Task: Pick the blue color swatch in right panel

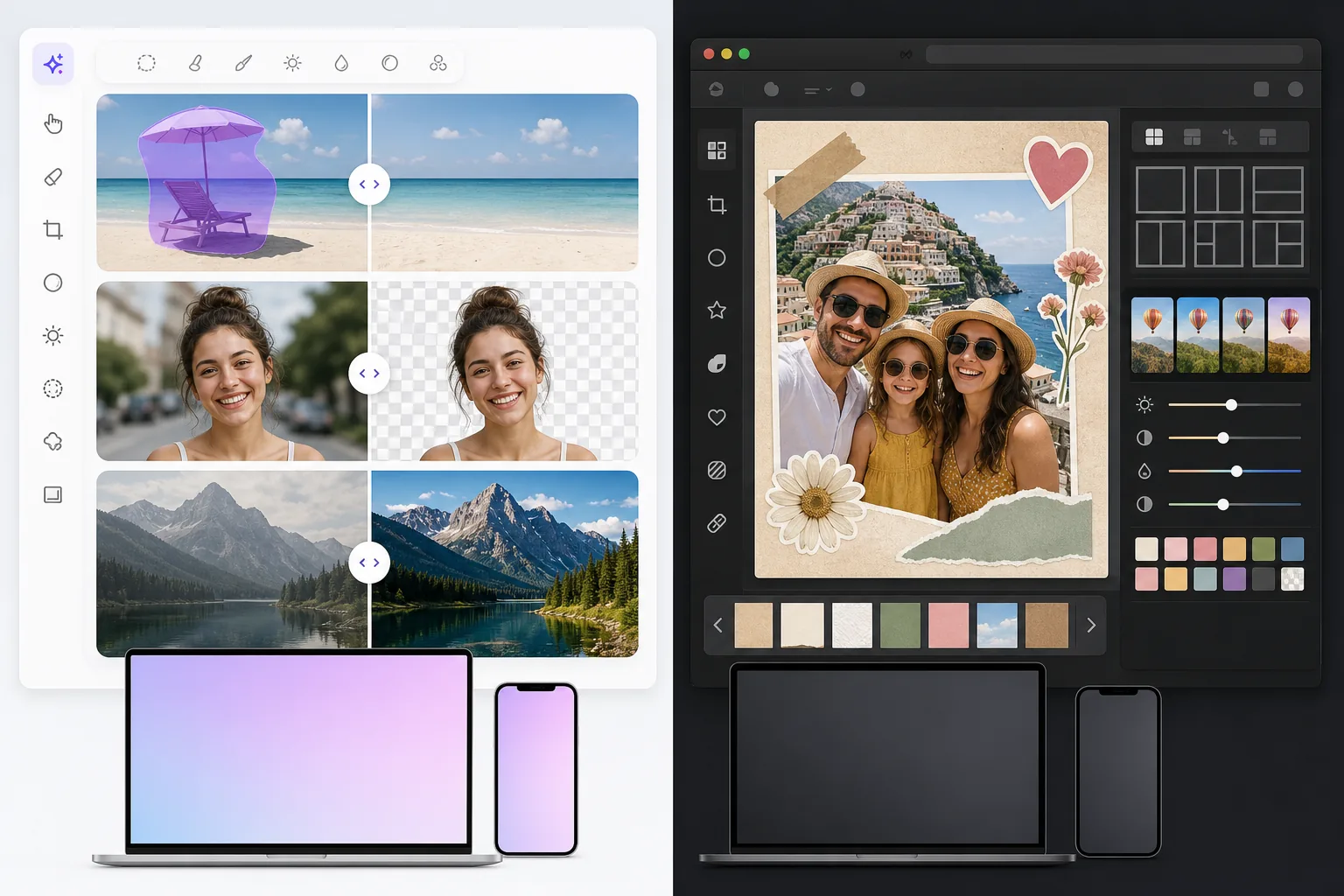Action: [x=1292, y=549]
